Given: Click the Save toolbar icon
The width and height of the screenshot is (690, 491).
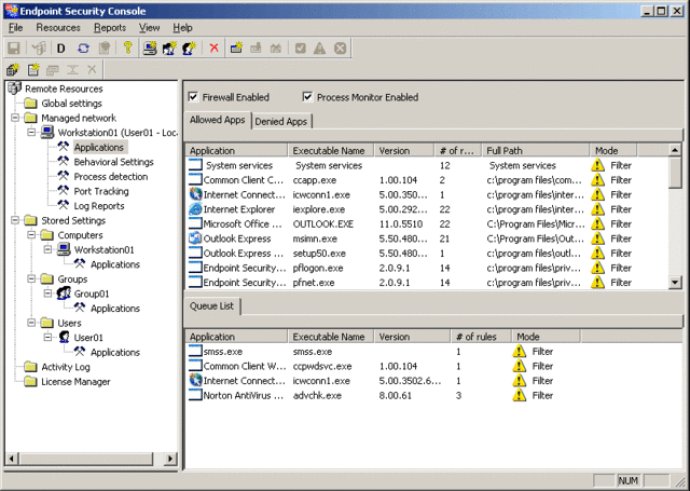Looking at the screenshot, I should [14, 48].
